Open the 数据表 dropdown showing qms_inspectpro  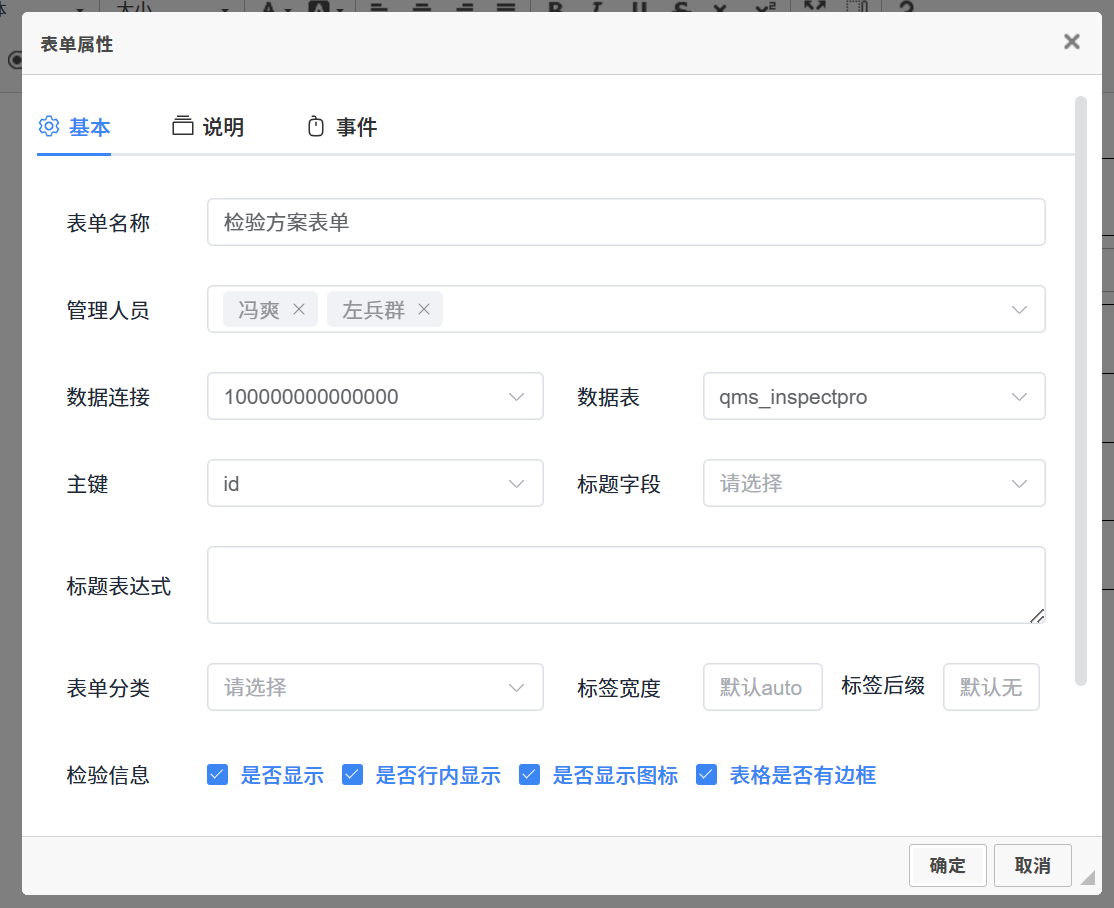873,397
